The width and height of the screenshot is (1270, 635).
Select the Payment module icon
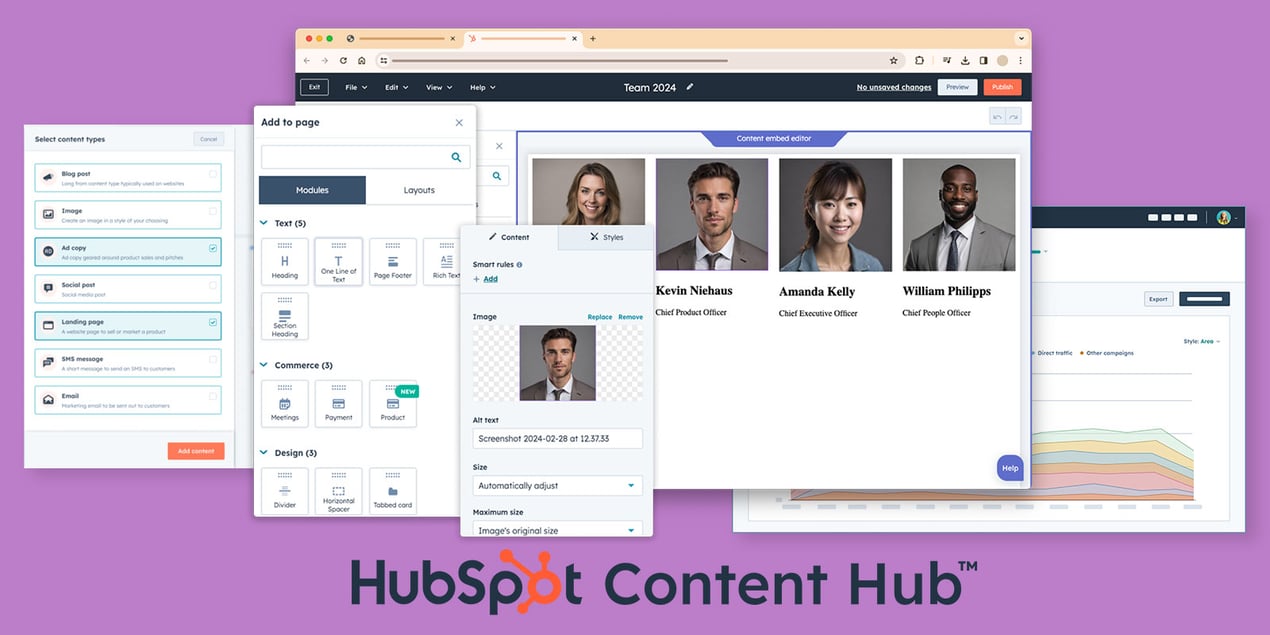click(x=338, y=403)
